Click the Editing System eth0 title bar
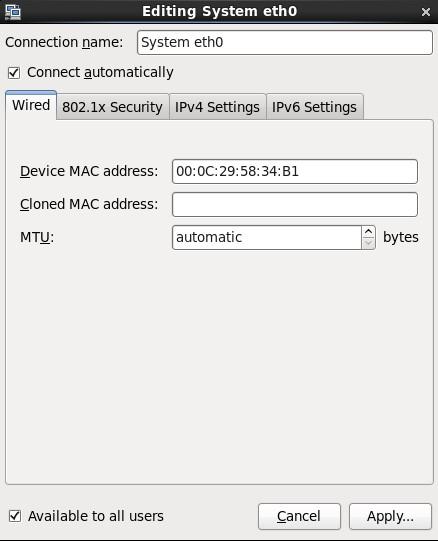The image size is (438, 541). 220,11
